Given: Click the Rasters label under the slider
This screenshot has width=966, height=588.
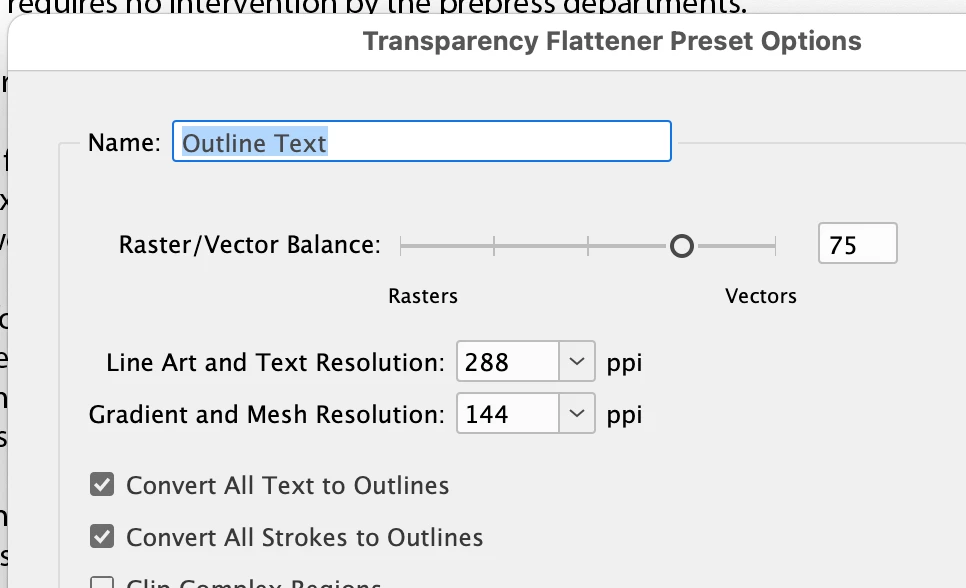Looking at the screenshot, I should click(423, 296).
